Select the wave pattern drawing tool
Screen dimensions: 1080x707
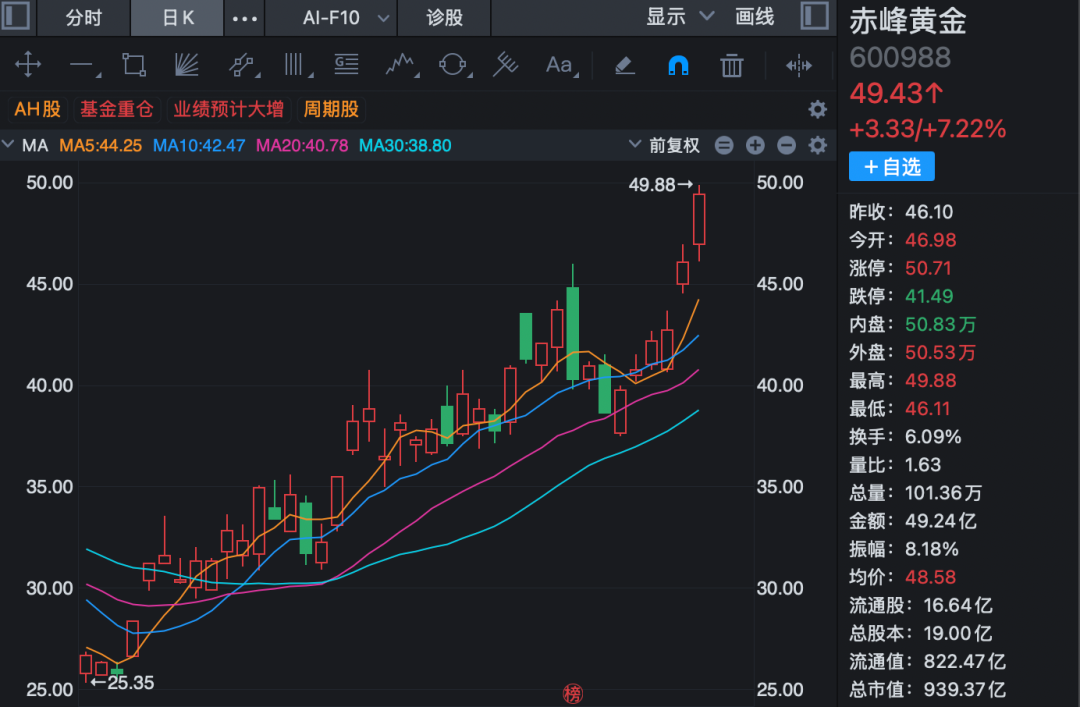point(402,65)
